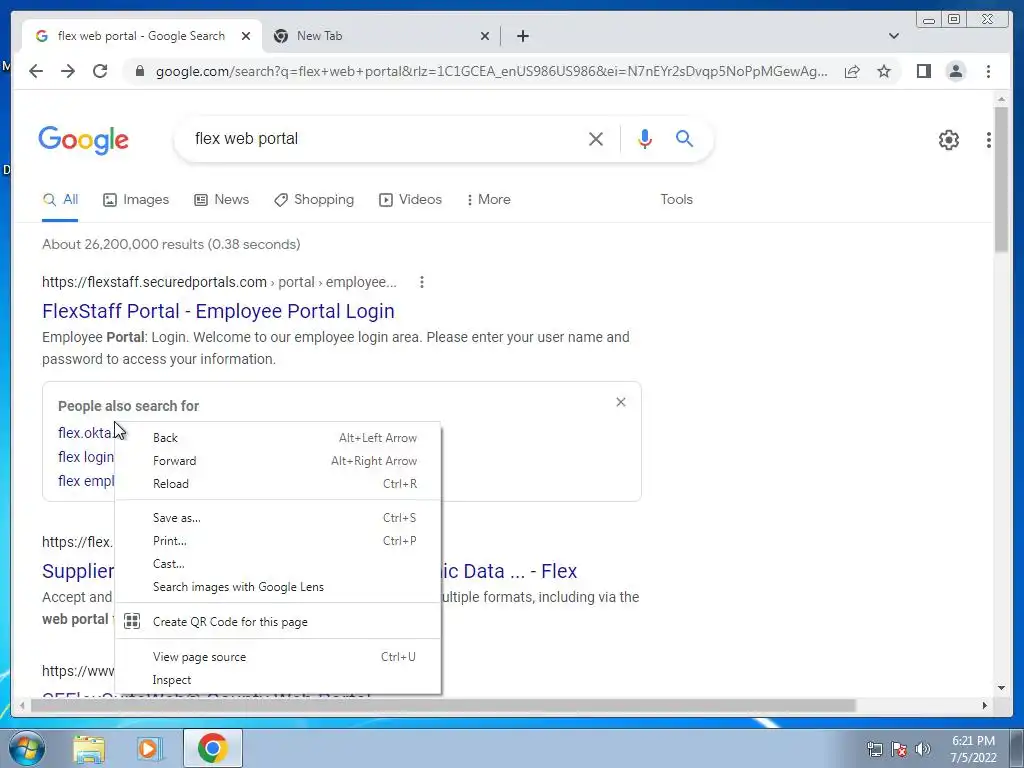
Task: Click the volume speaker tray icon
Action: pyautogui.click(x=923, y=749)
